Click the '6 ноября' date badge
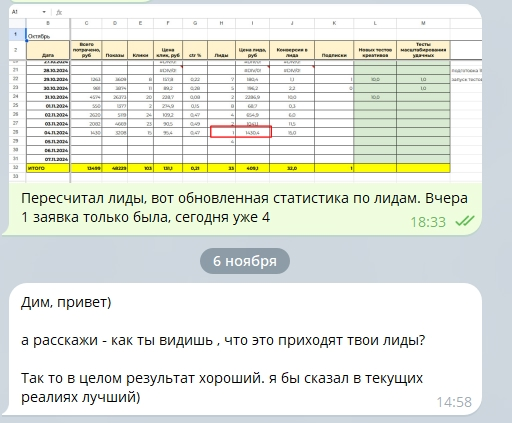512x423 pixels. click(x=245, y=261)
